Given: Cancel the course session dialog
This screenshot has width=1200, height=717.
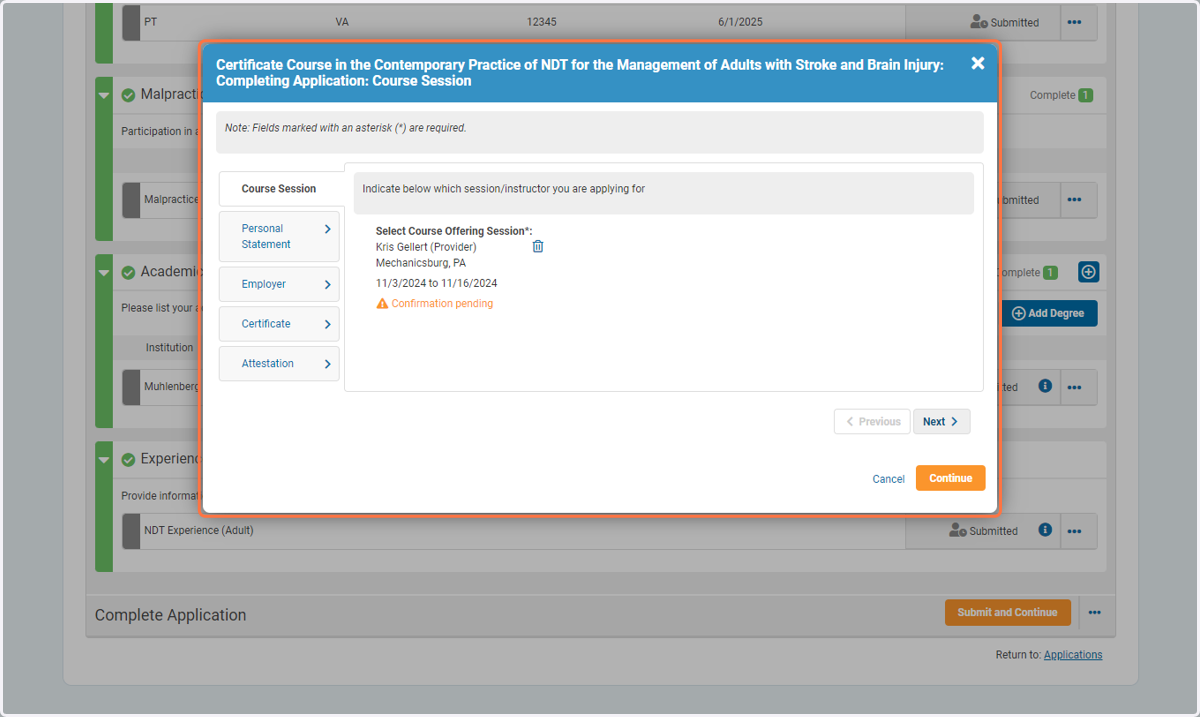Looking at the screenshot, I should (x=888, y=479).
